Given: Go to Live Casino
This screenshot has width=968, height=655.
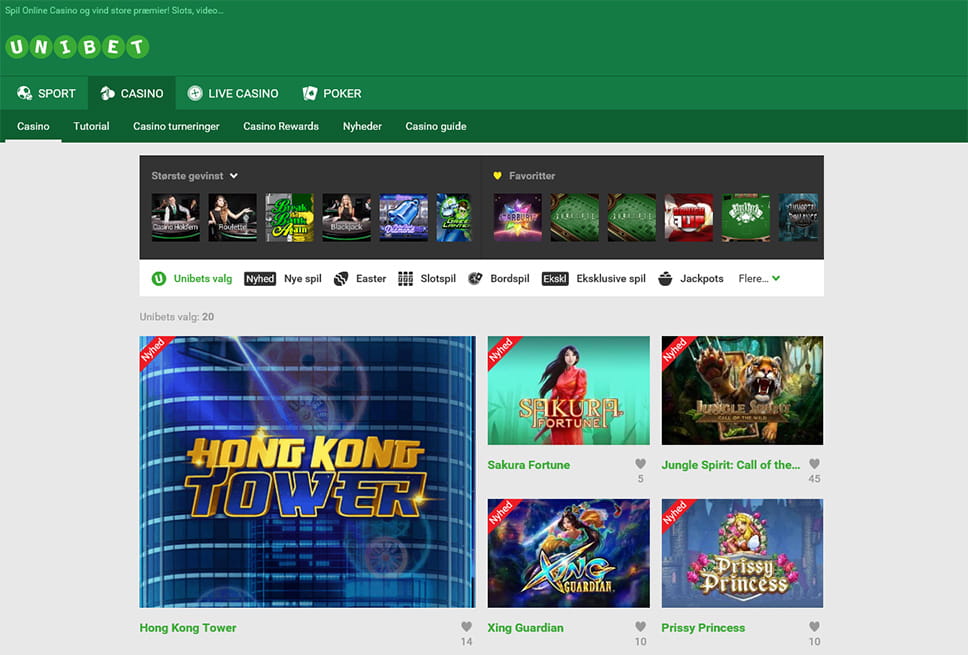Looking at the screenshot, I should [233, 93].
